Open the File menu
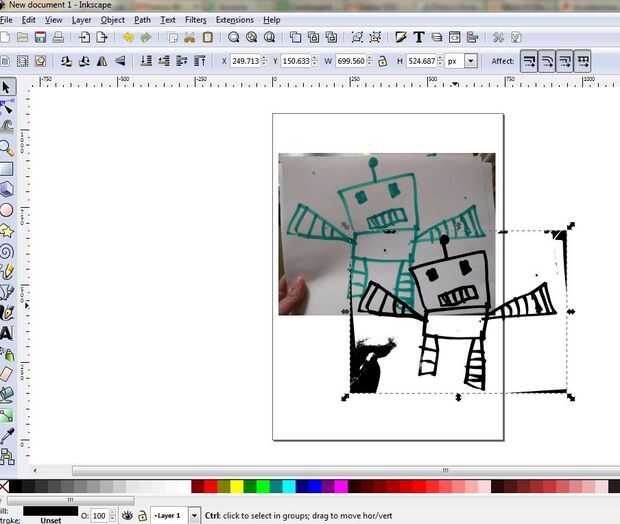Screen dimensions: 620x524 [x=6, y=20]
